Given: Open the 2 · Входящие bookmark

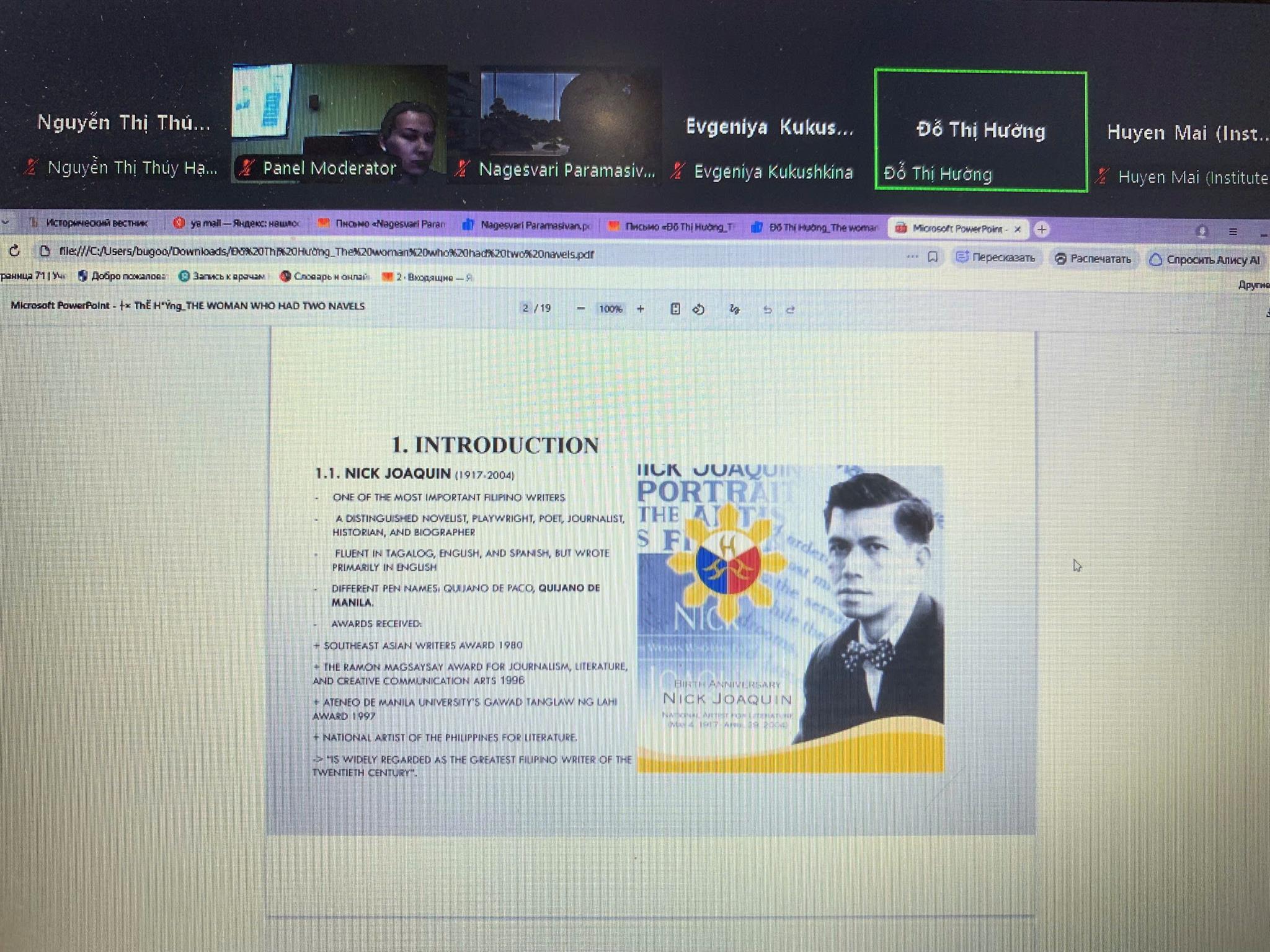Looking at the screenshot, I should click(x=427, y=277).
